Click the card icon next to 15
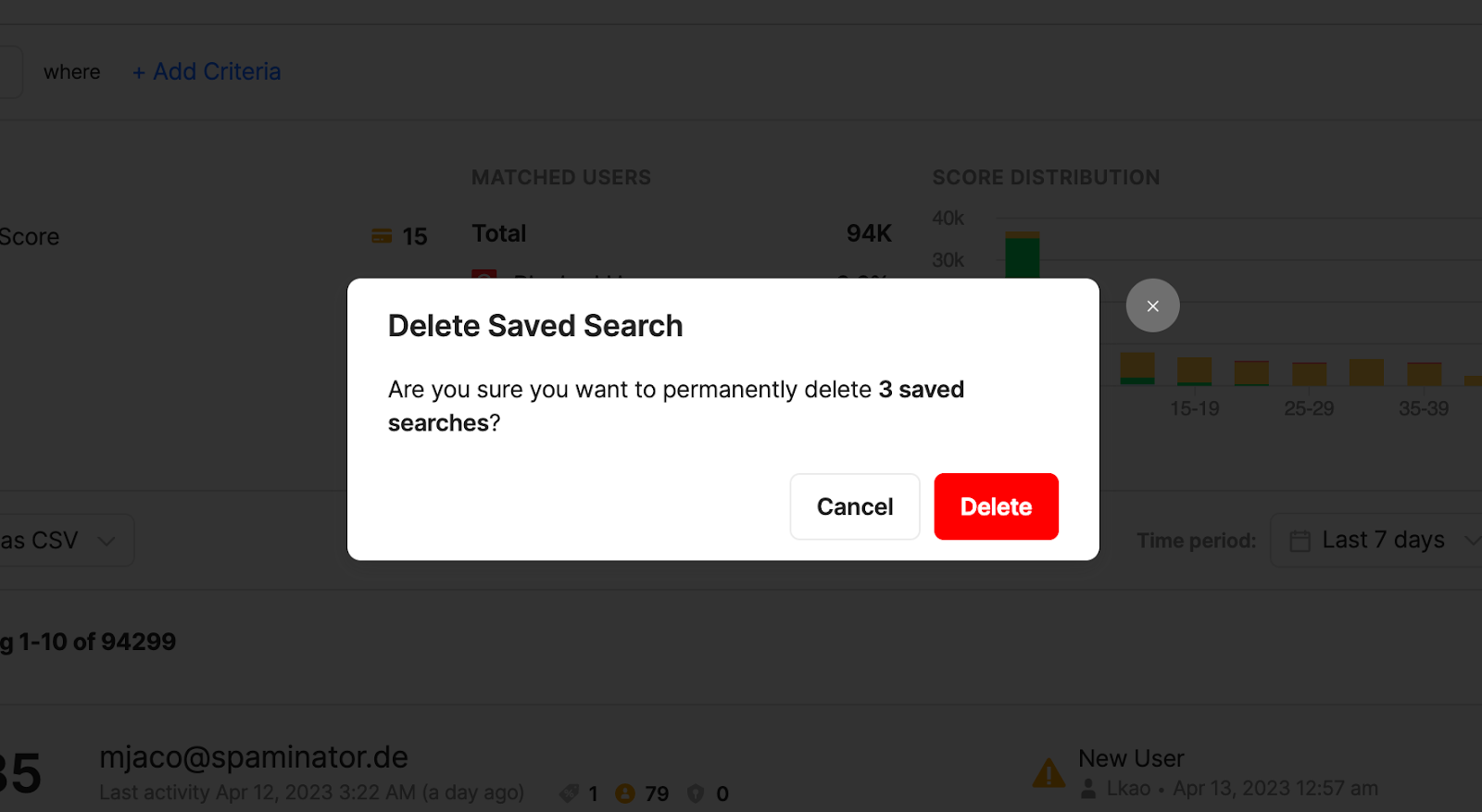 click(x=382, y=236)
